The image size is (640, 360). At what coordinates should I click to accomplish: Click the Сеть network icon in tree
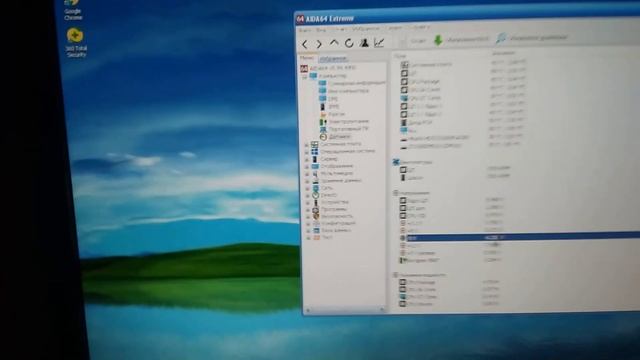click(316, 188)
